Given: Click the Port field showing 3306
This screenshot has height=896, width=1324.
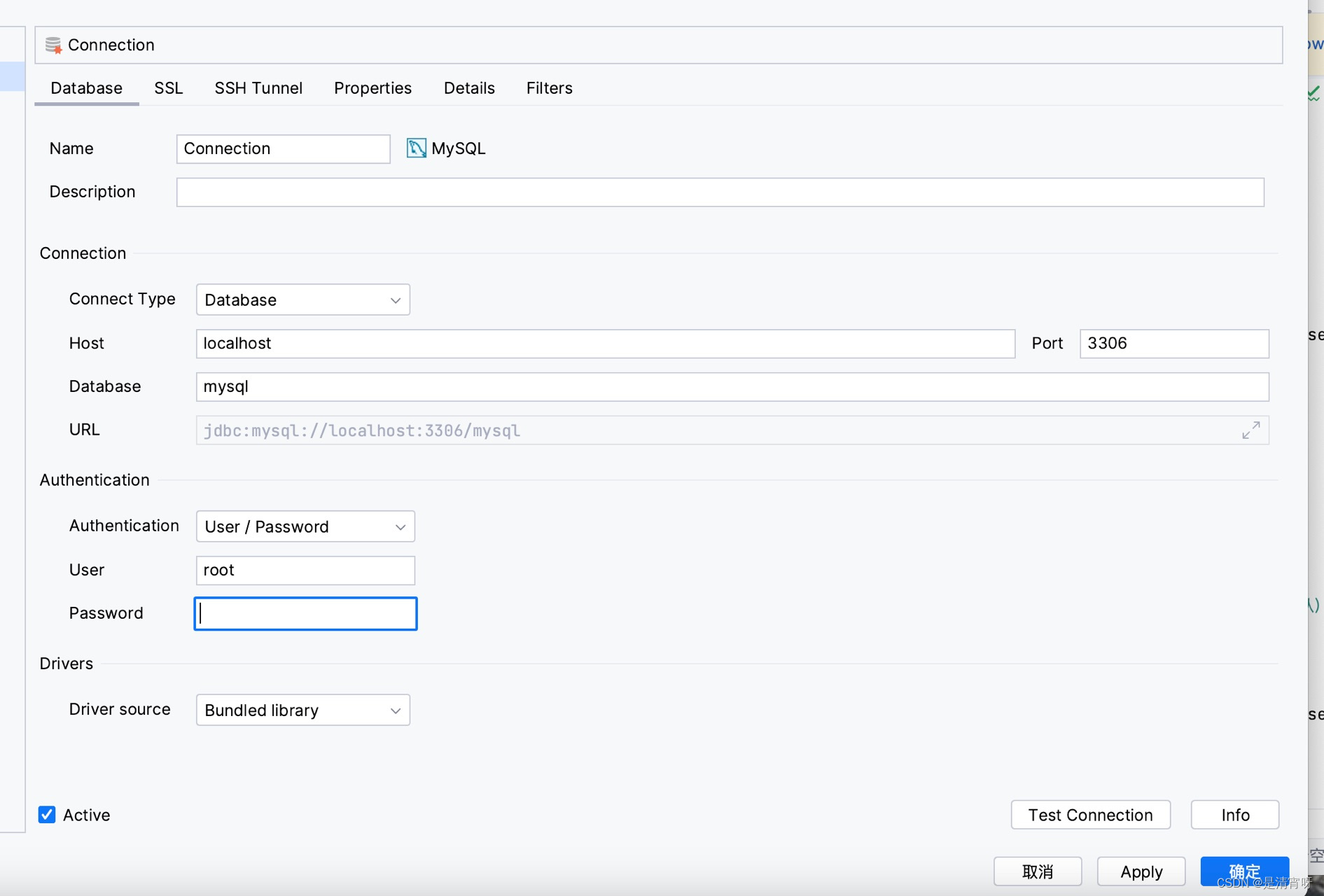Looking at the screenshot, I should pos(1173,344).
